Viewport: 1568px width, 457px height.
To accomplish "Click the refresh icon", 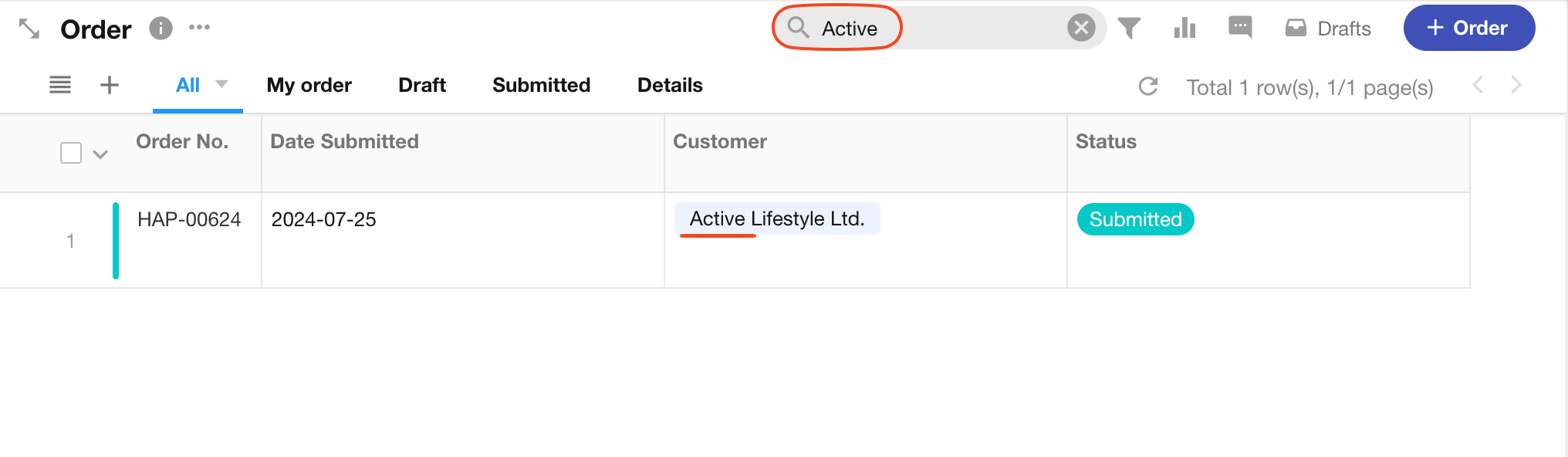I will (x=1148, y=86).
